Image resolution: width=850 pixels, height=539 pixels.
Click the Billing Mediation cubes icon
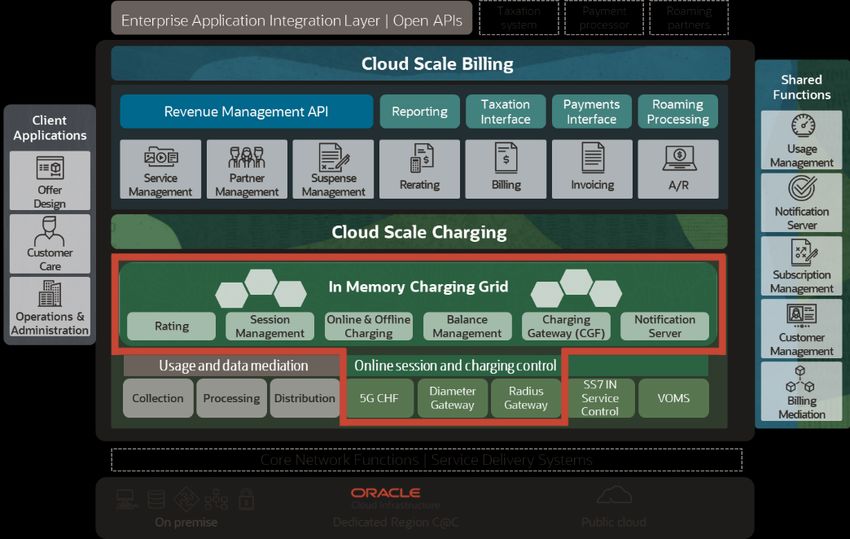800,379
